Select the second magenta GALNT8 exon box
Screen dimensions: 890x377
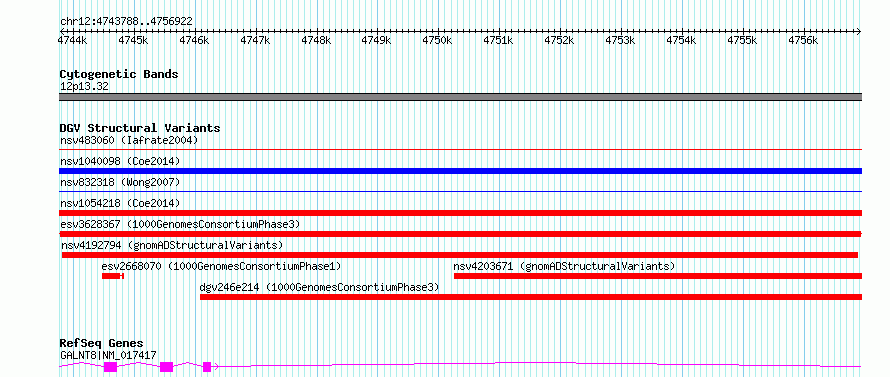click(166, 367)
